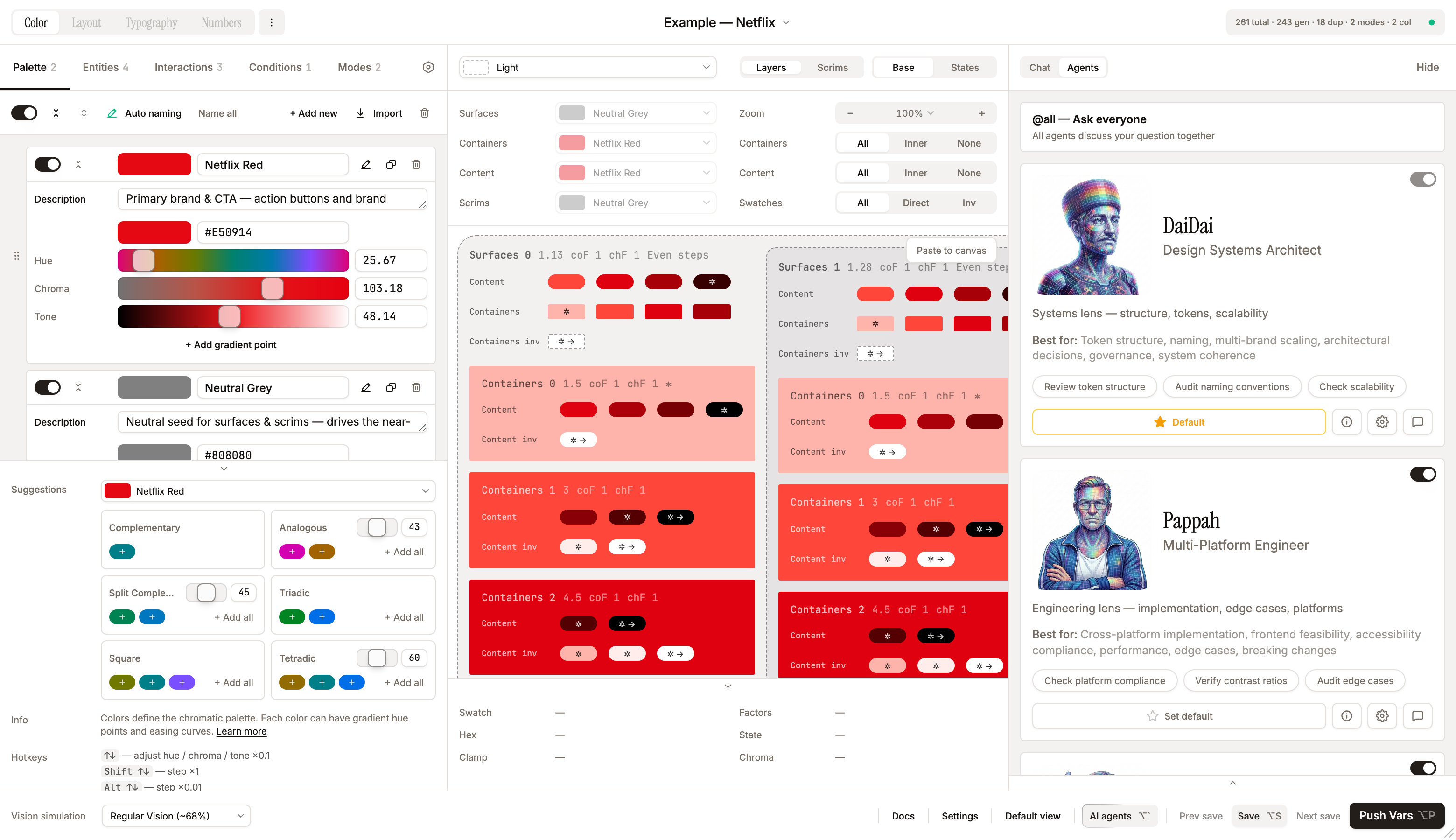The image size is (1456, 840).
Task: Open the Surfaces Neutral Grey dropdown
Action: pyautogui.click(x=636, y=113)
